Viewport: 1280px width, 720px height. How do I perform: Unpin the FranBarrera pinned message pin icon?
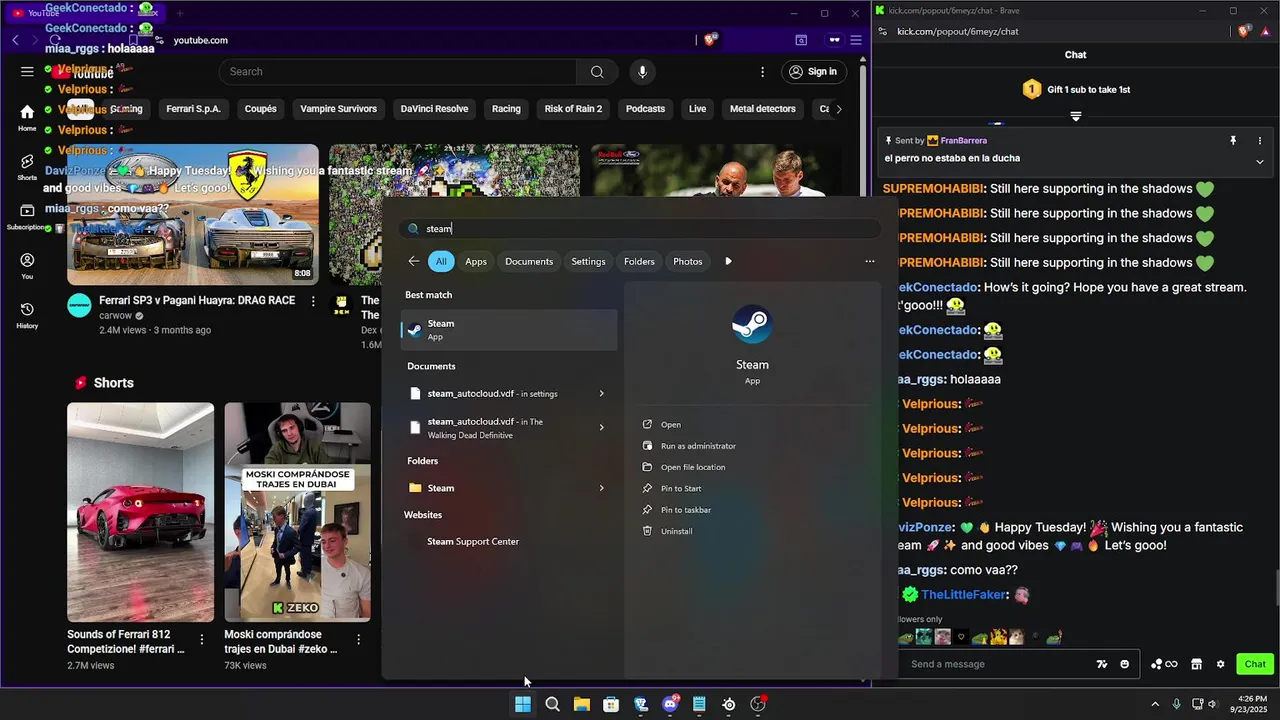[1233, 141]
